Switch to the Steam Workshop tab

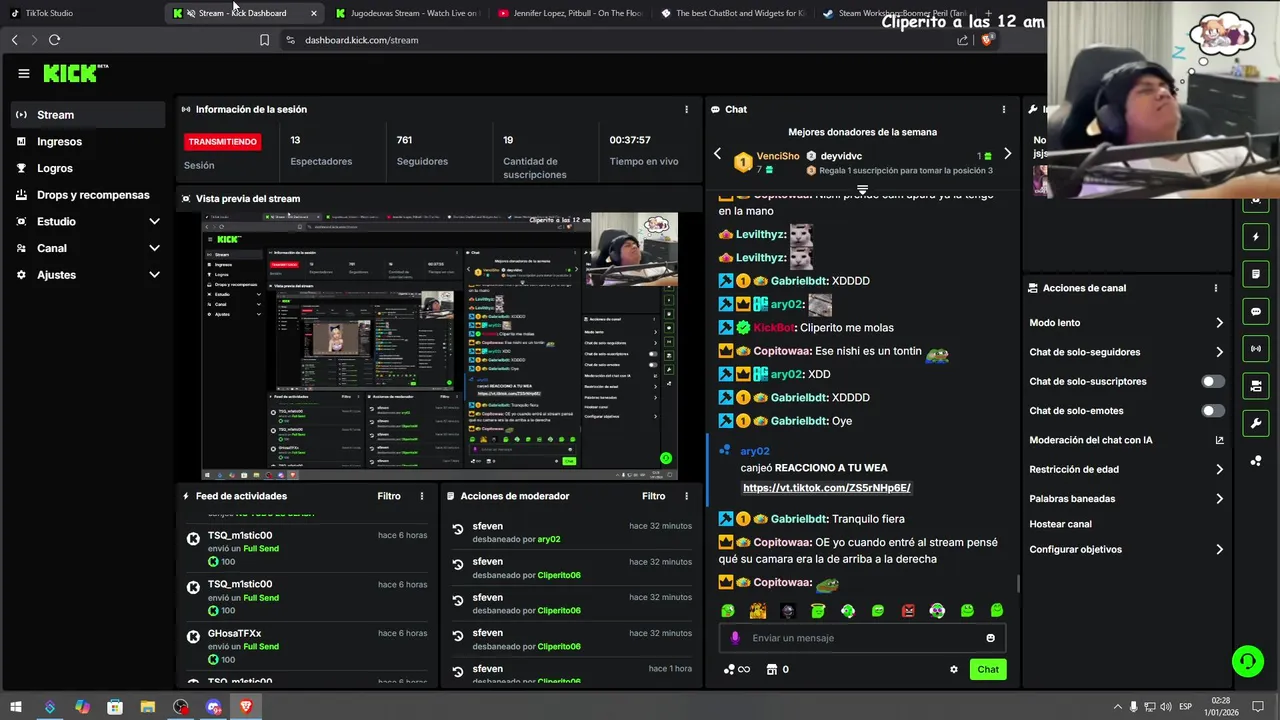click(895, 13)
